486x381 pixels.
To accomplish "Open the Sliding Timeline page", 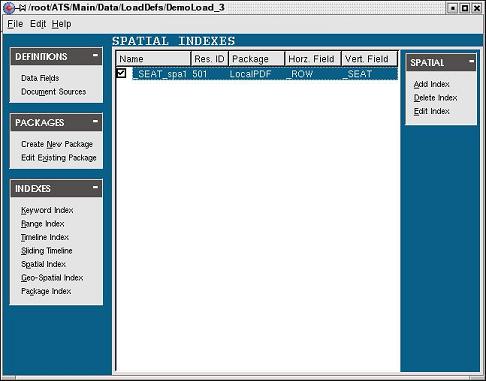I will tap(47, 251).
